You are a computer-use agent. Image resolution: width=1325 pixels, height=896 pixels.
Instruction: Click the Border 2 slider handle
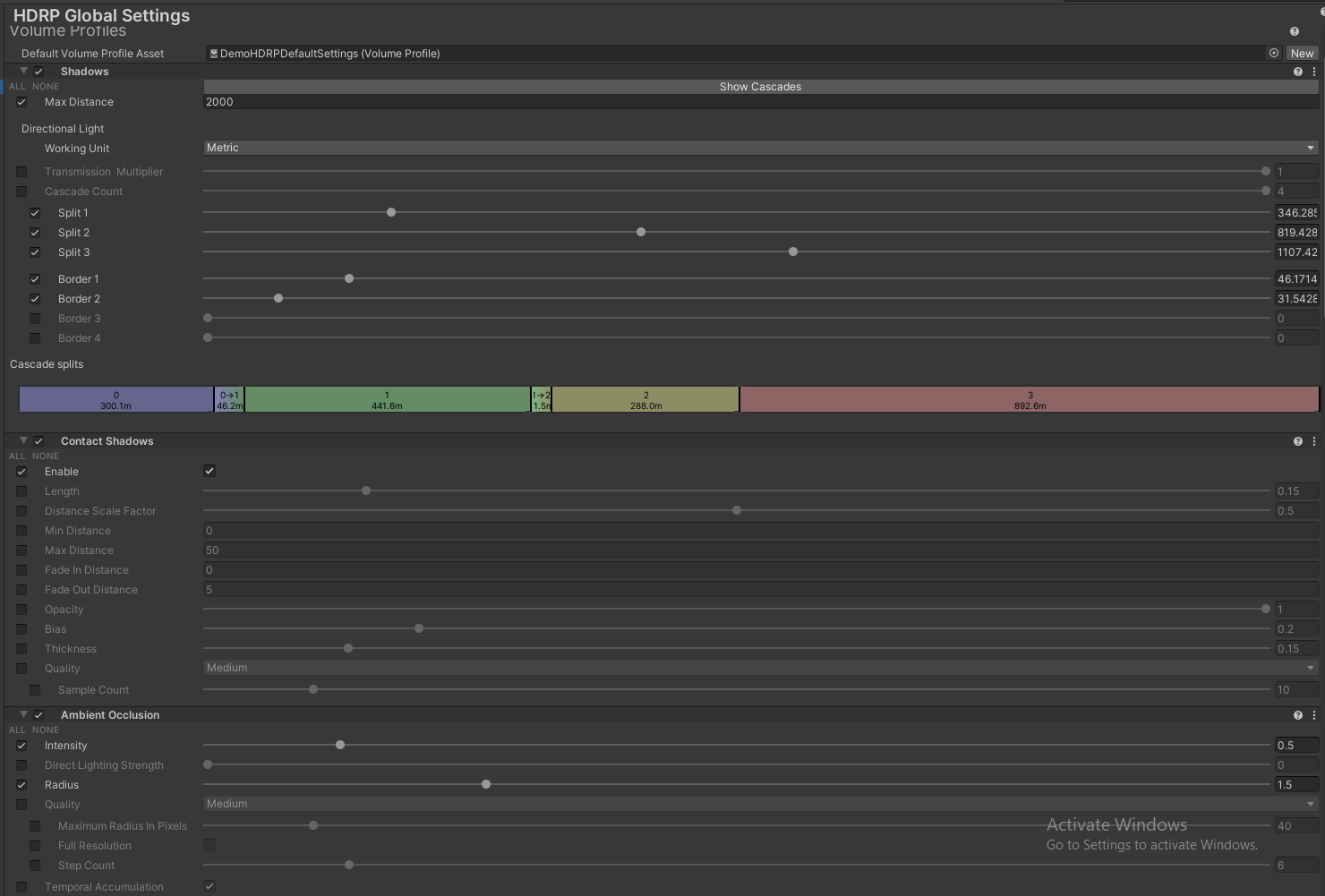pos(278,298)
